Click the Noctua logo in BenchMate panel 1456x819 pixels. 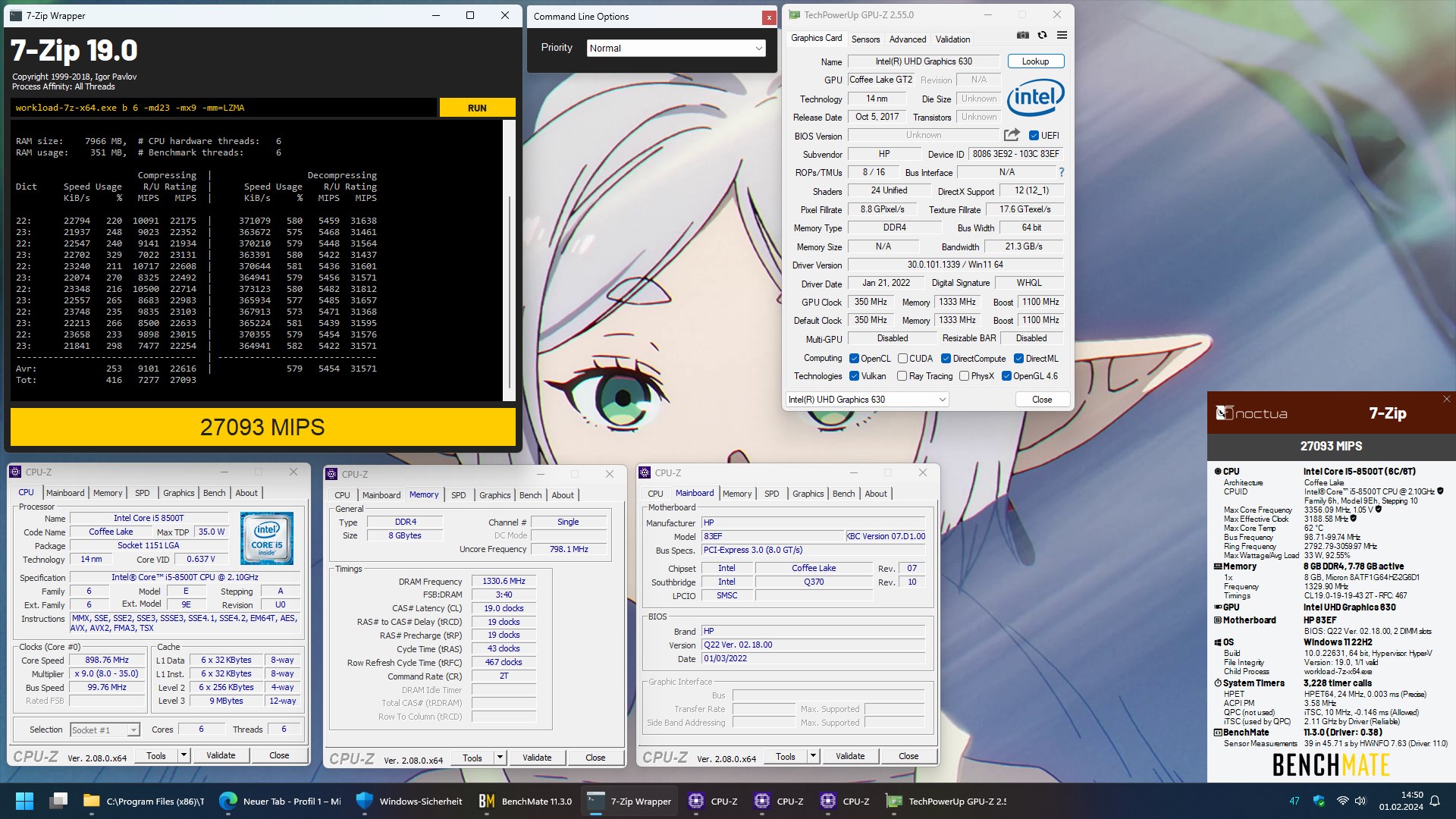coord(1251,413)
